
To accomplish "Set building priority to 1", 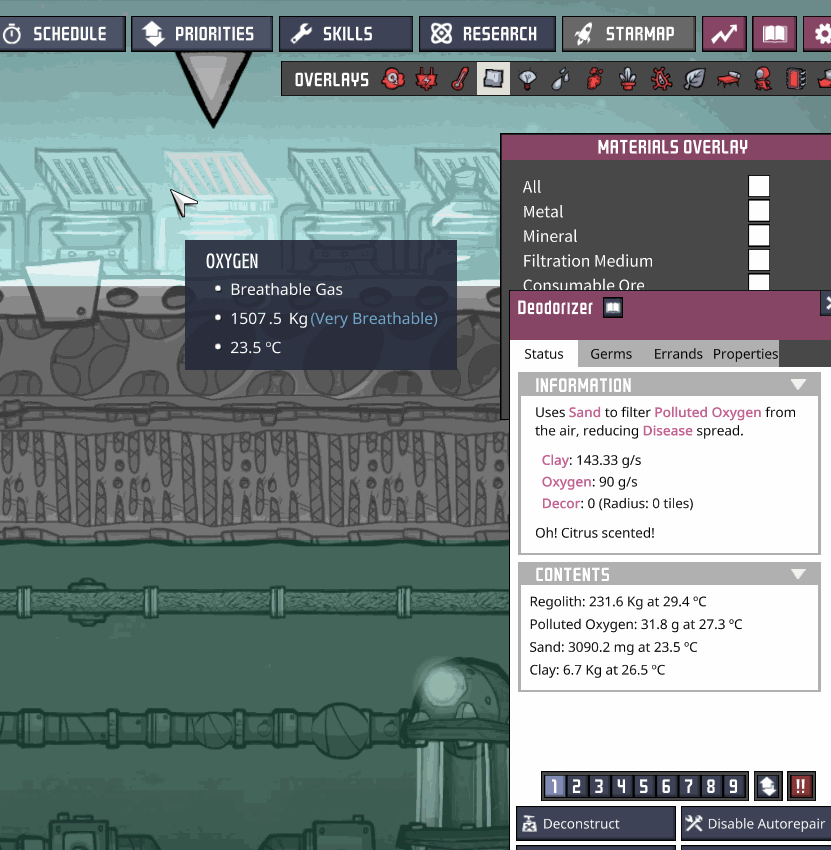I will [x=554, y=786].
